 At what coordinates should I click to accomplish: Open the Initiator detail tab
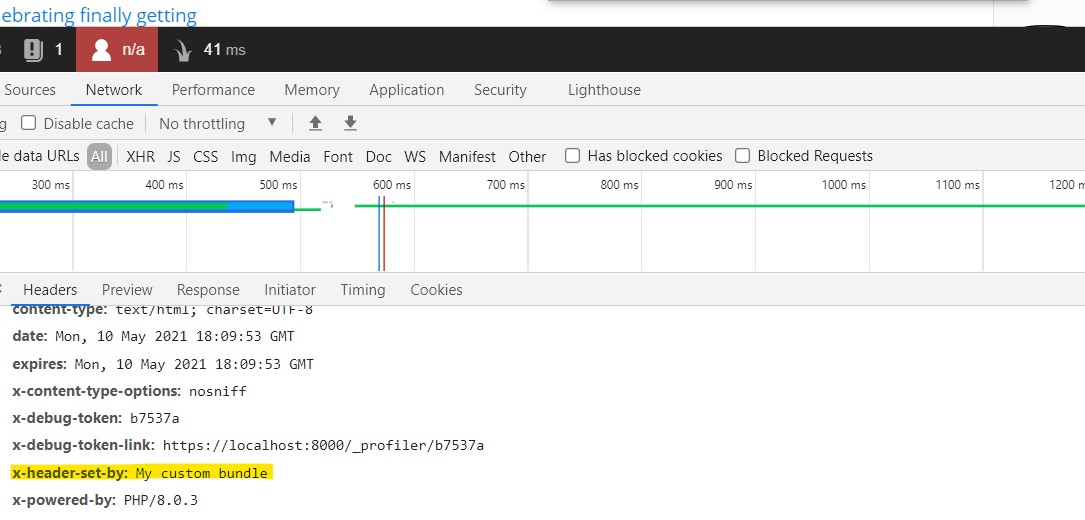pos(290,289)
